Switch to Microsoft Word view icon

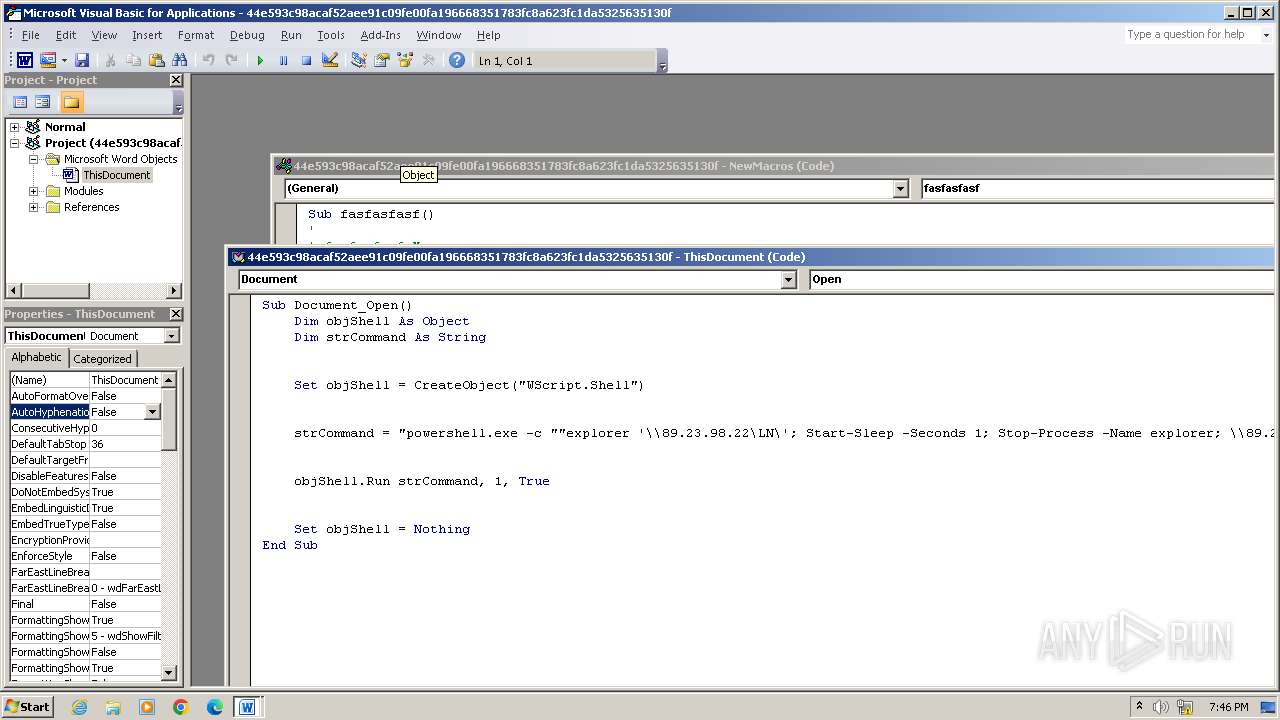coord(24,61)
